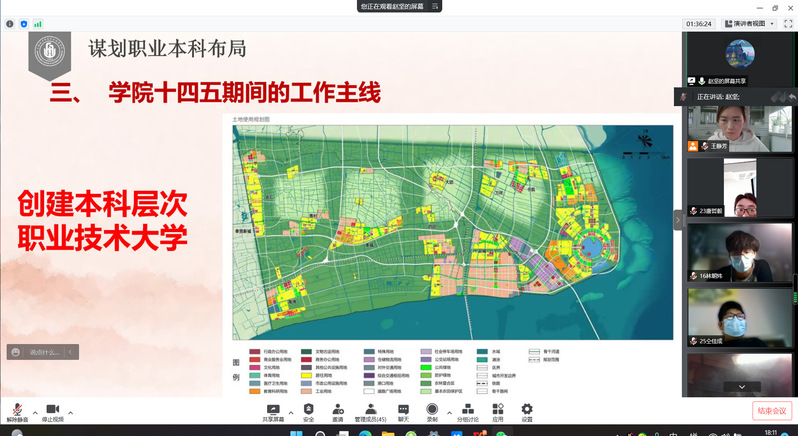Open the 设置 settings gear
Viewport: 798px width, 436px height.
click(526, 409)
